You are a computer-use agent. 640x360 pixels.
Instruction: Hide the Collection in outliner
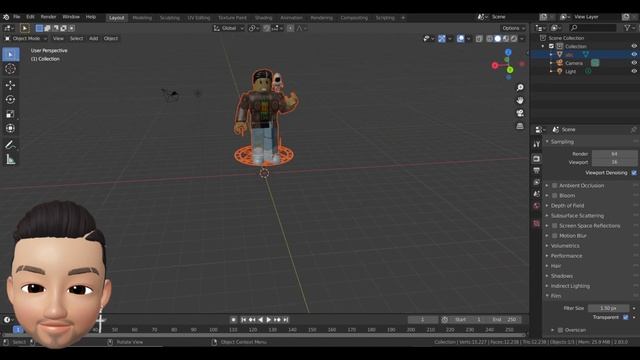click(634, 46)
